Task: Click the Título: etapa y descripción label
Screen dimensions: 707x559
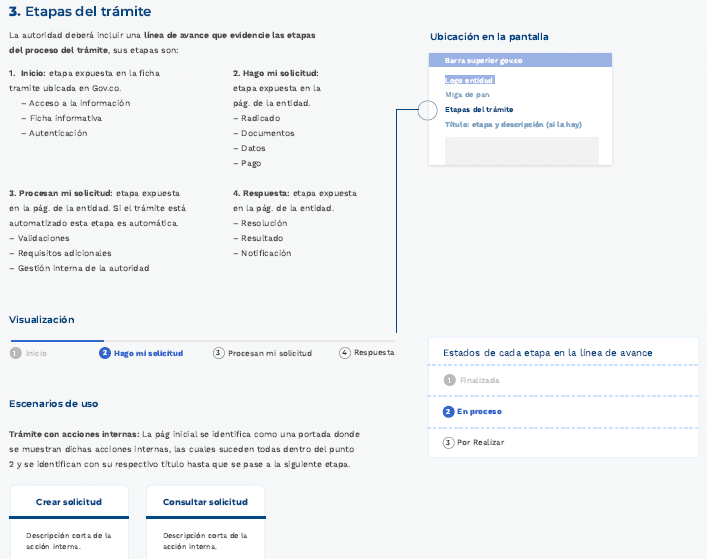Action: tap(513, 125)
